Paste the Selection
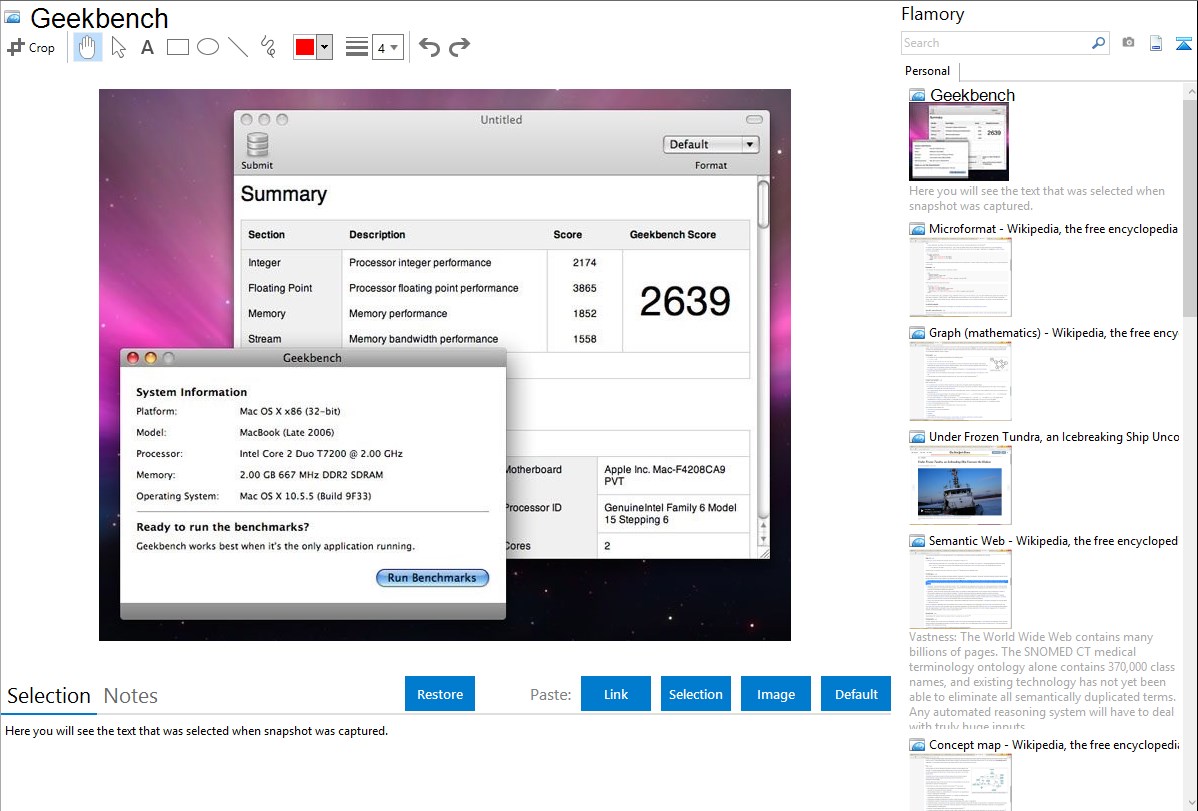The height and width of the screenshot is (811, 1198). (695, 694)
